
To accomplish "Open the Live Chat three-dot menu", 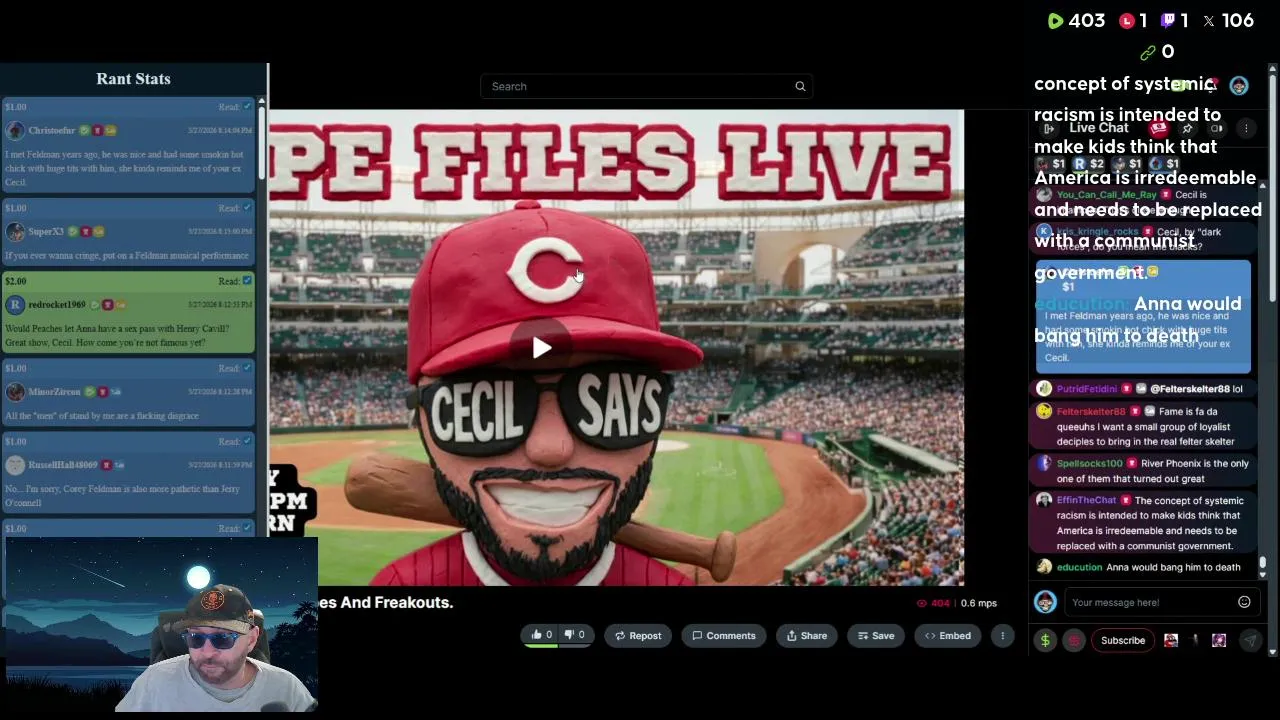I will 1246,128.
